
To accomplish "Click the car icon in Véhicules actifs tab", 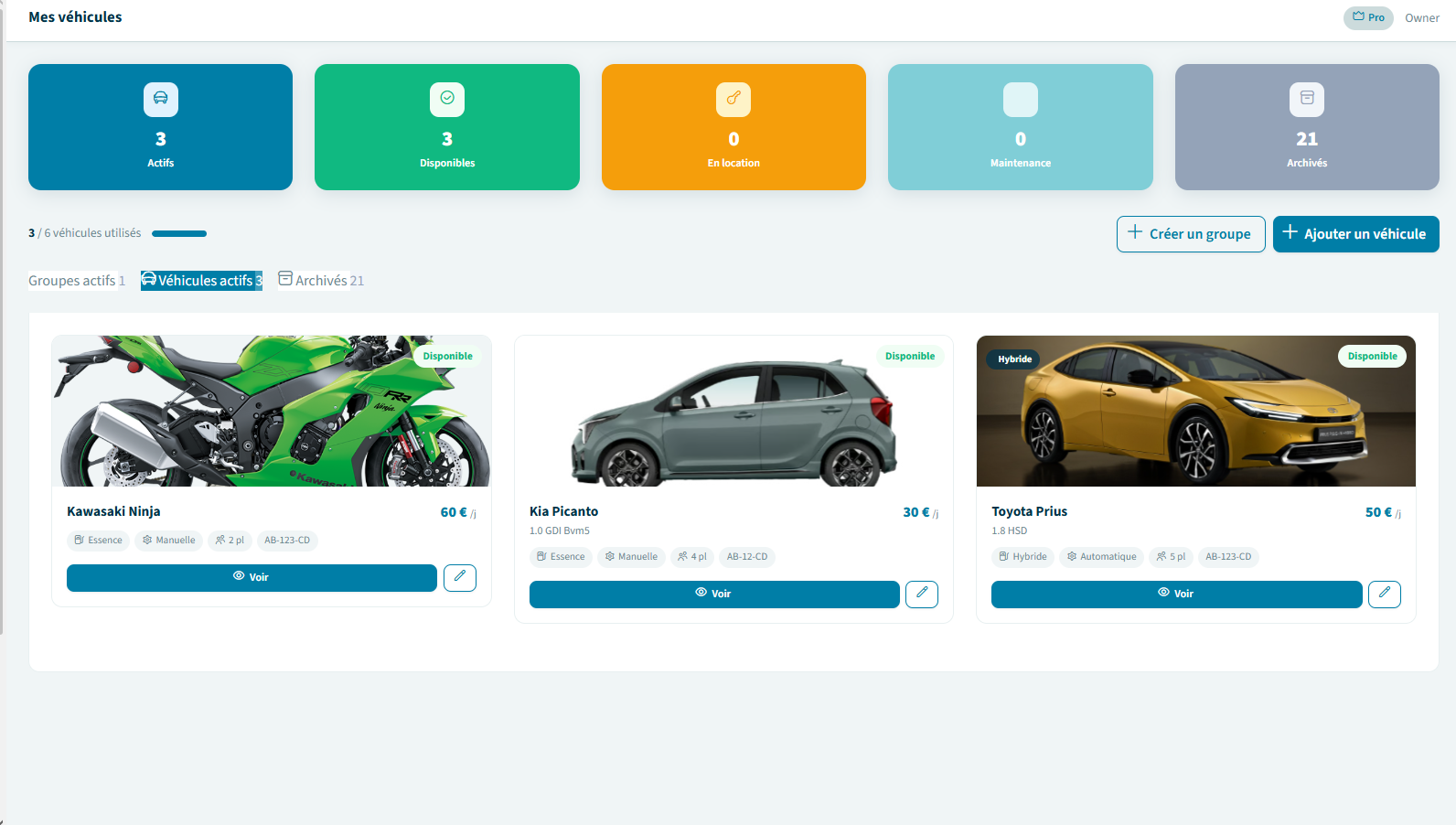I will click(149, 279).
